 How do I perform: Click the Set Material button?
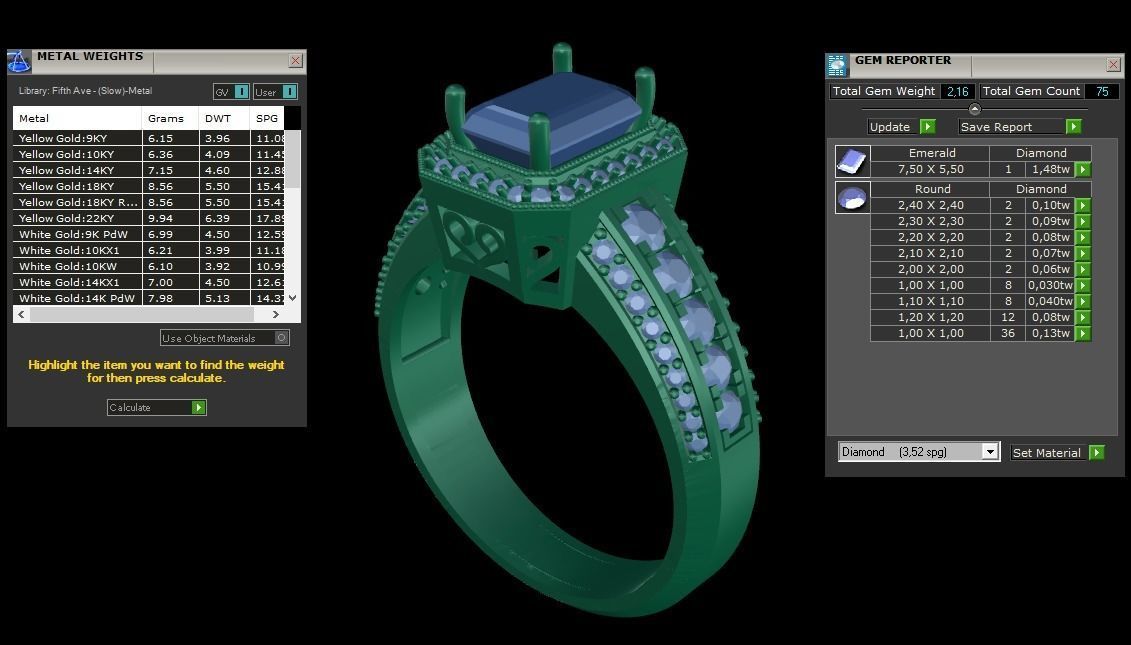1057,452
